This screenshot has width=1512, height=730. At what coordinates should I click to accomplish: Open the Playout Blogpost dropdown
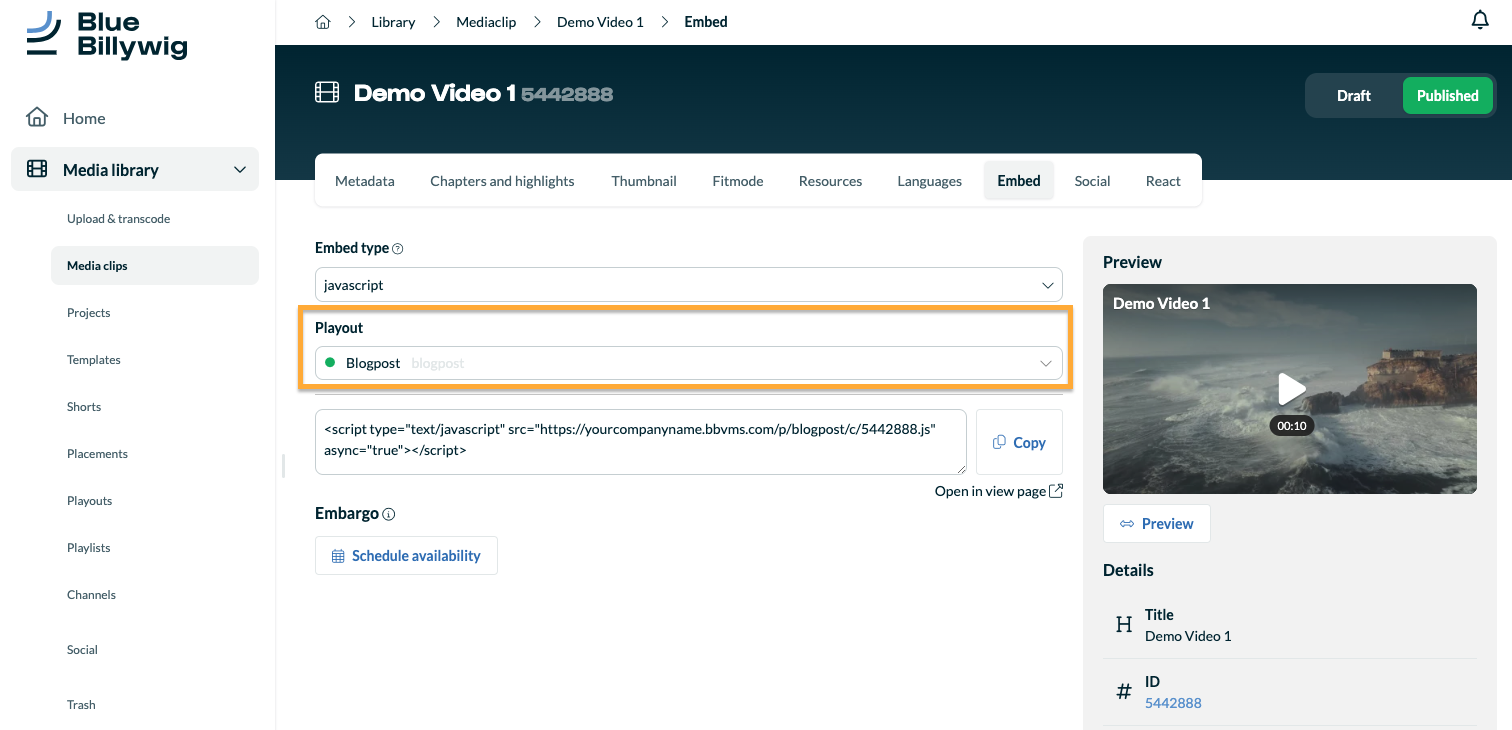[x=689, y=363]
